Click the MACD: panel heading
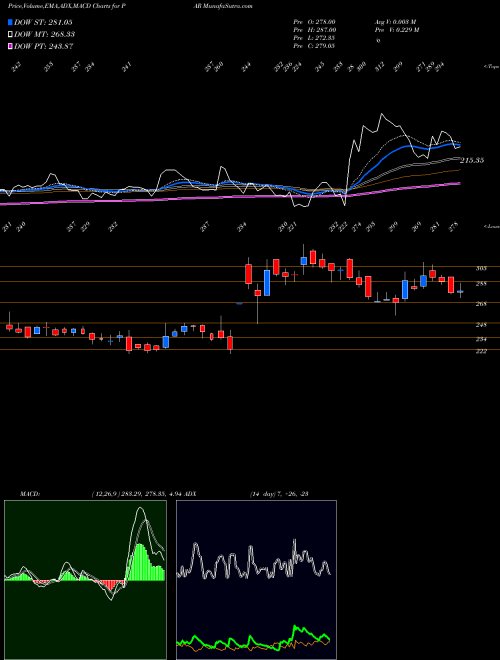 (30, 494)
